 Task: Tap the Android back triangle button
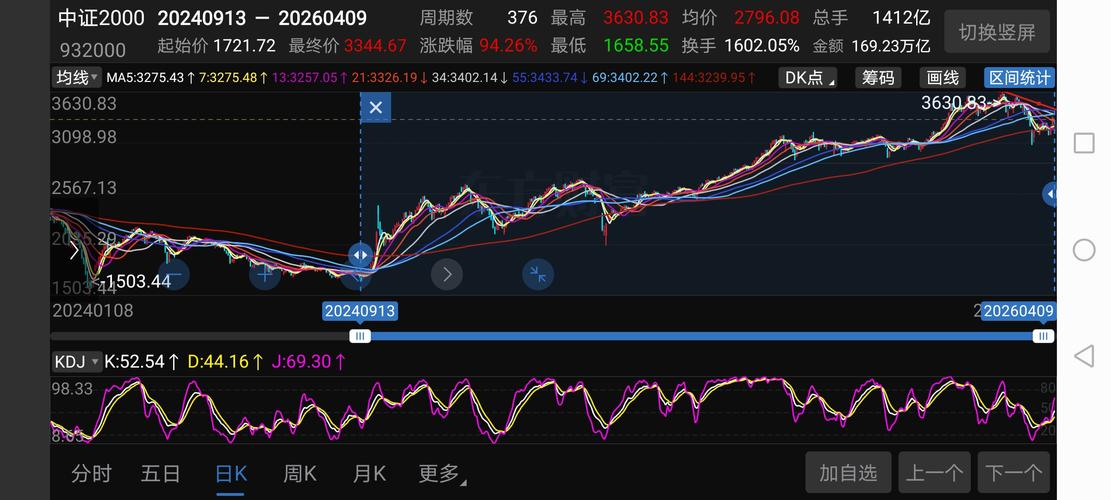click(x=1084, y=356)
